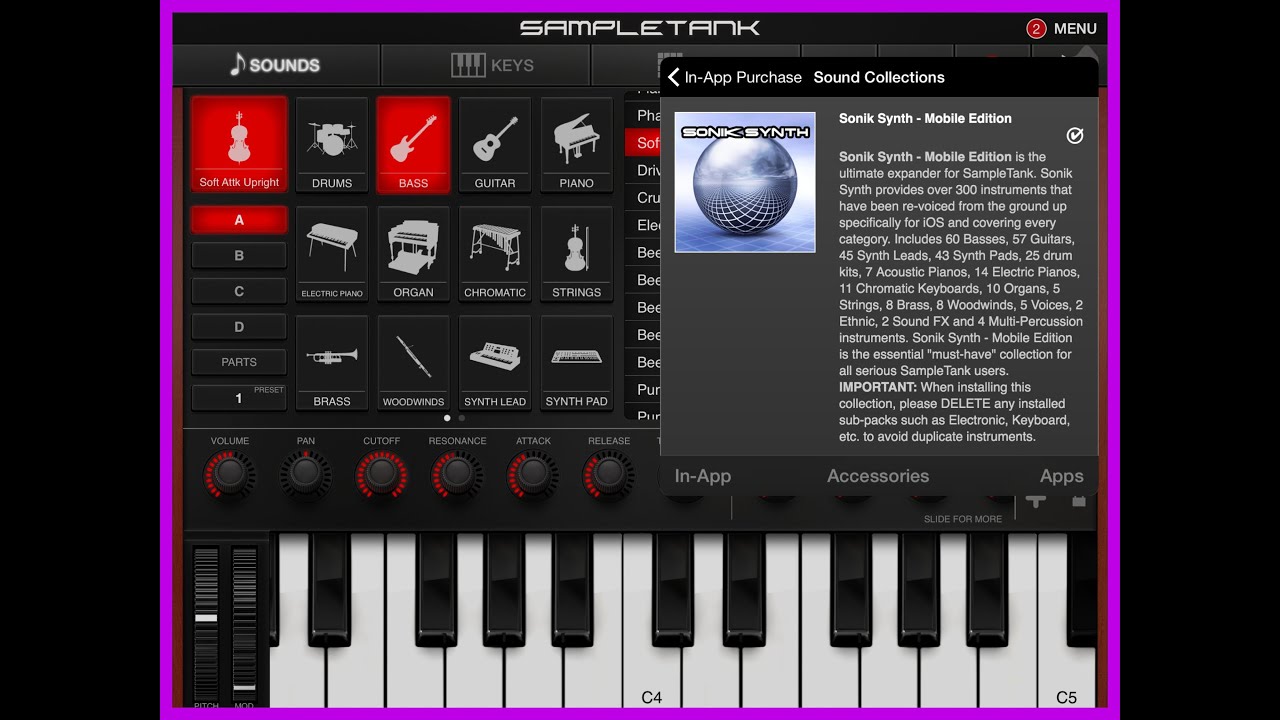This screenshot has width=1280, height=720.
Task: Choose the BRASS trumpet category
Action: (331, 363)
